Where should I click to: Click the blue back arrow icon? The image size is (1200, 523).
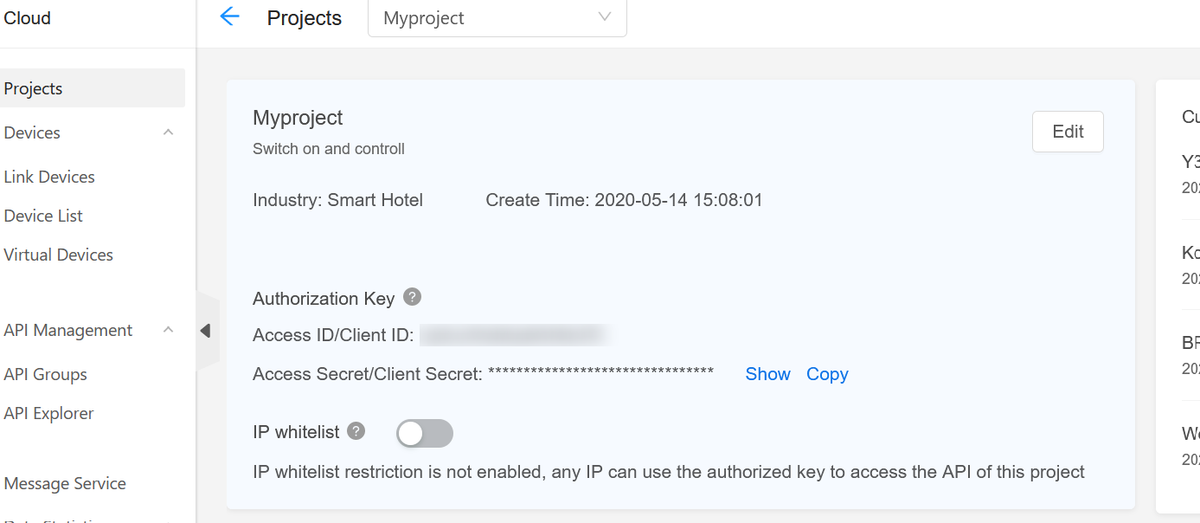pyautogui.click(x=230, y=17)
